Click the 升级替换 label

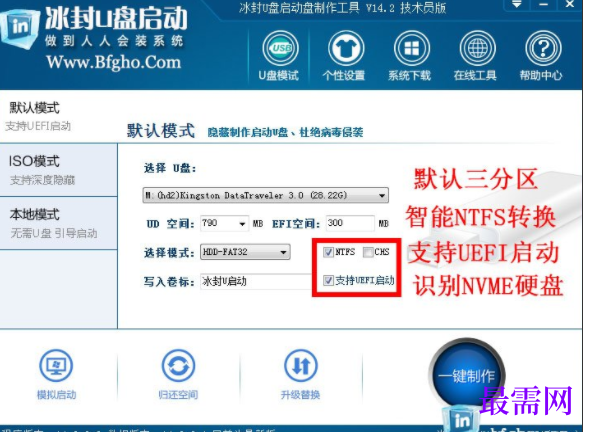coord(300,395)
